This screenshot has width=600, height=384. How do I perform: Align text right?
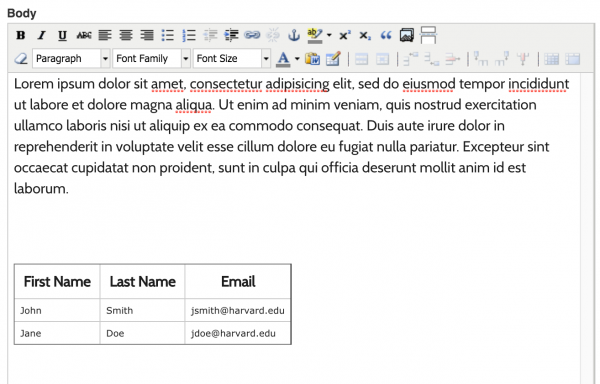(x=147, y=35)
